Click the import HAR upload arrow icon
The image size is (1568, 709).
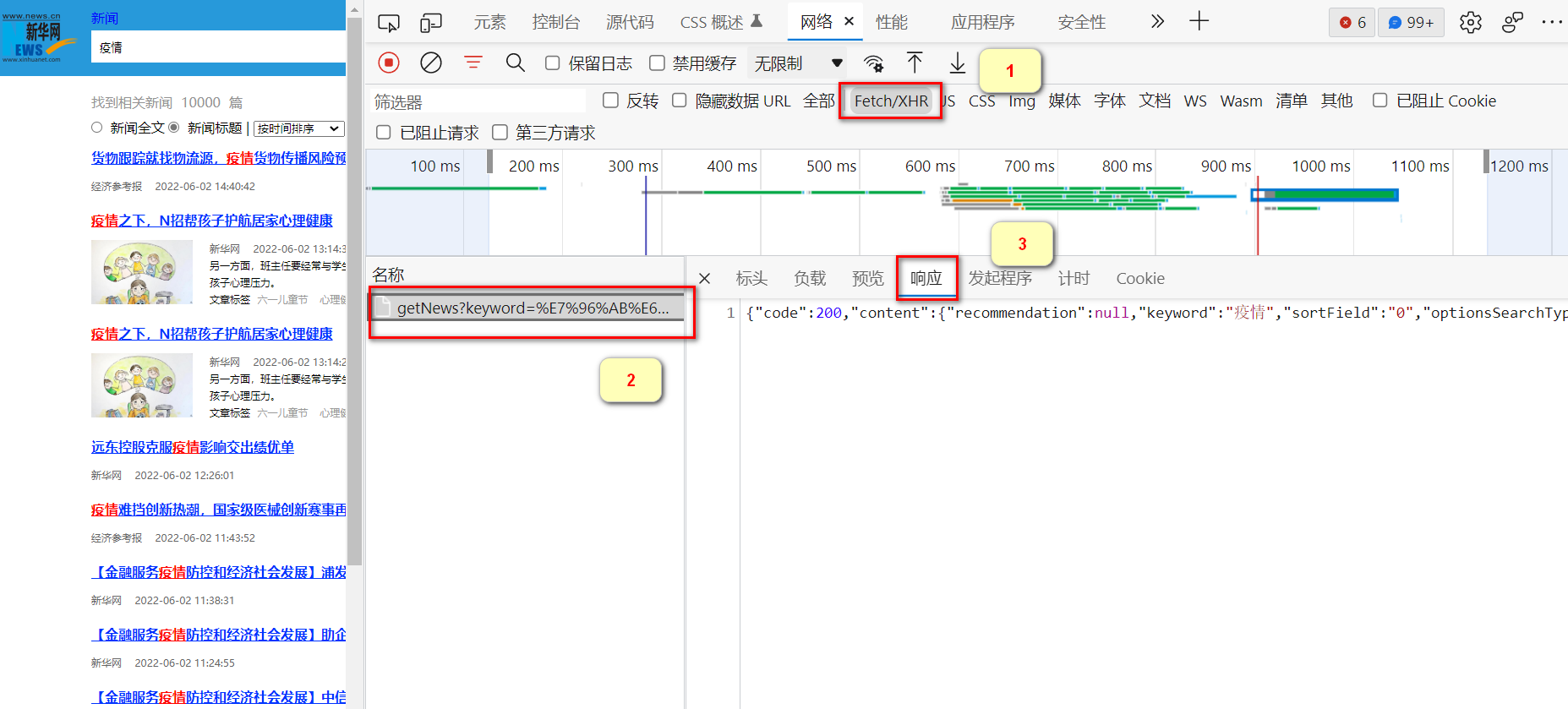point(915,63)
